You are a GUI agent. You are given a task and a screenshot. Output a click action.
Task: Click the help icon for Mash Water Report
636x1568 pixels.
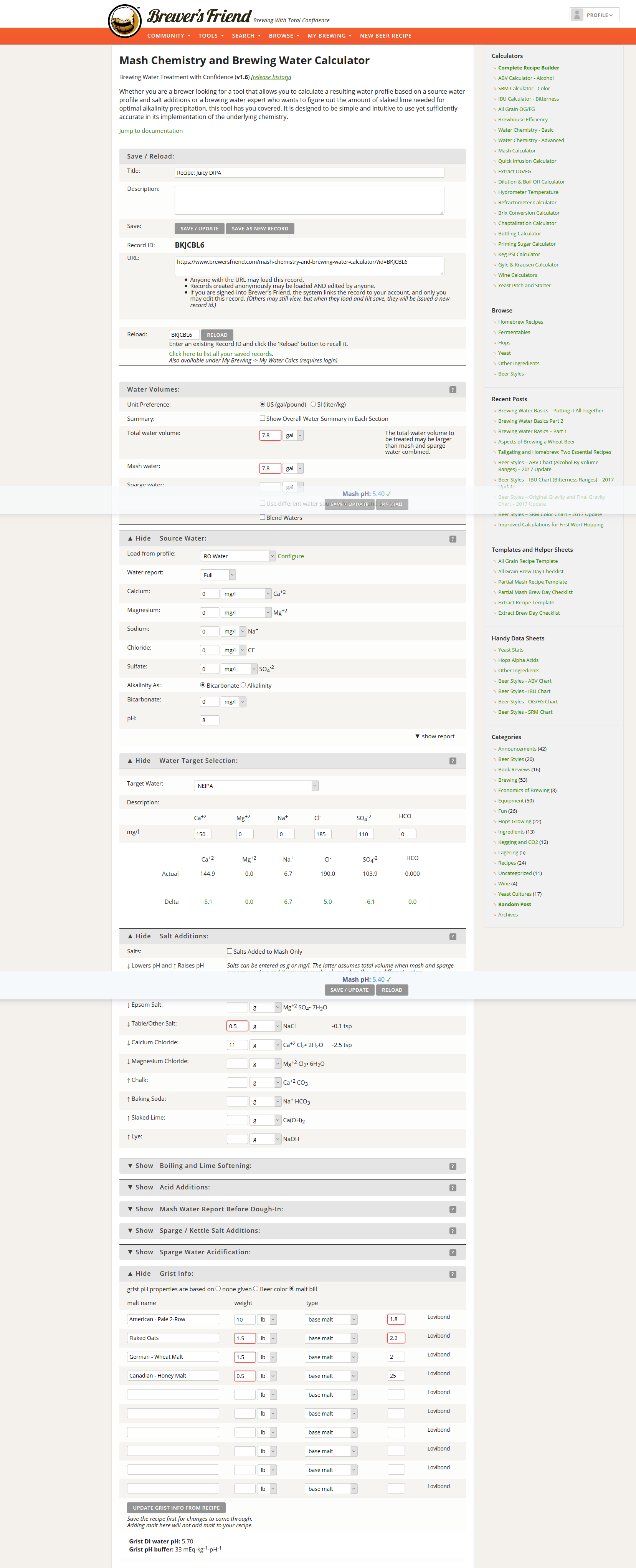point(452,1209)
